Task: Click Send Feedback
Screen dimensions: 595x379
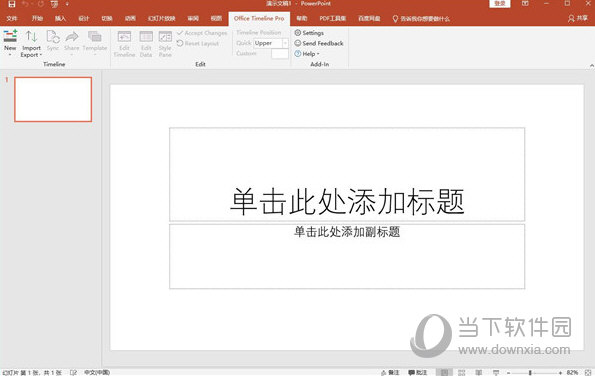Action: [319, 43]
